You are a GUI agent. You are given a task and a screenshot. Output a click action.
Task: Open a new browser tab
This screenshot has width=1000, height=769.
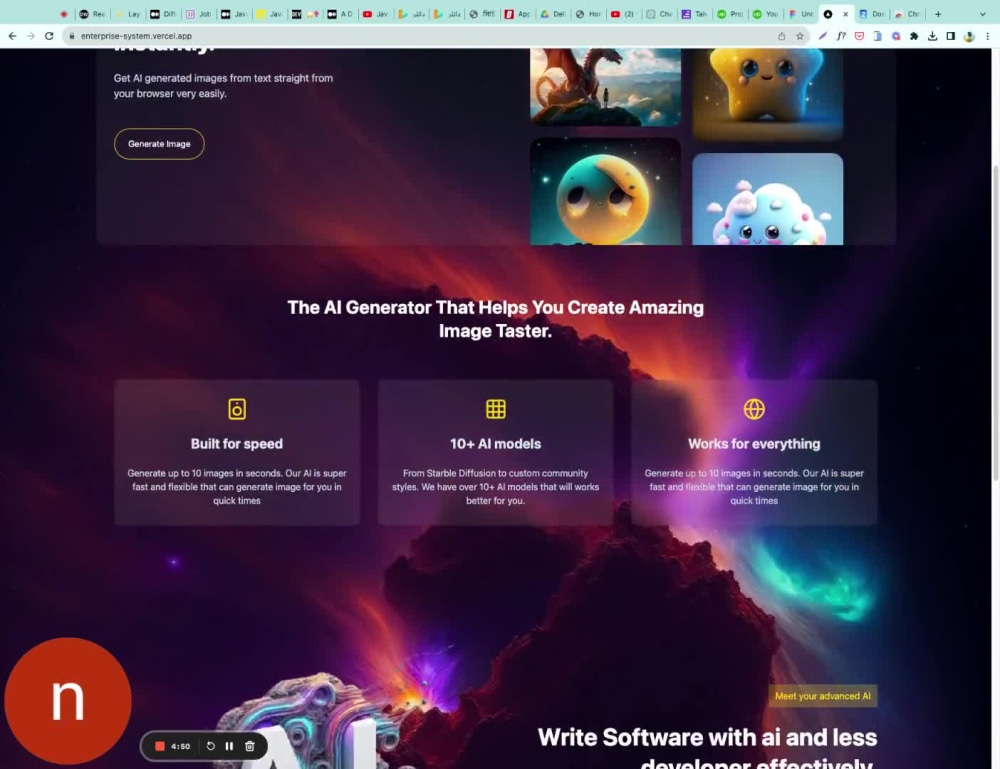tap(938, 14)
